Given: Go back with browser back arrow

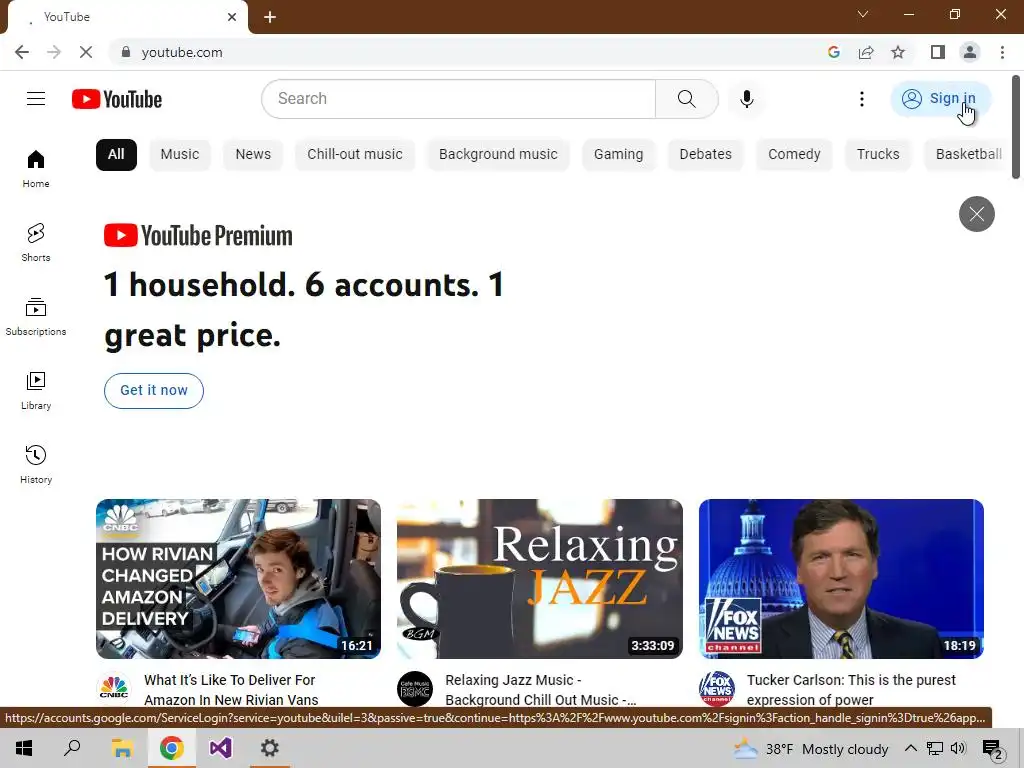Looking at the screenshot, I should click(22, 52).
